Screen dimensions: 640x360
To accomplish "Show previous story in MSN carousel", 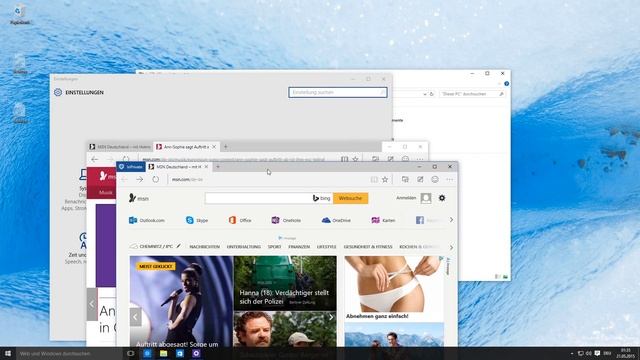I will 136,317.
